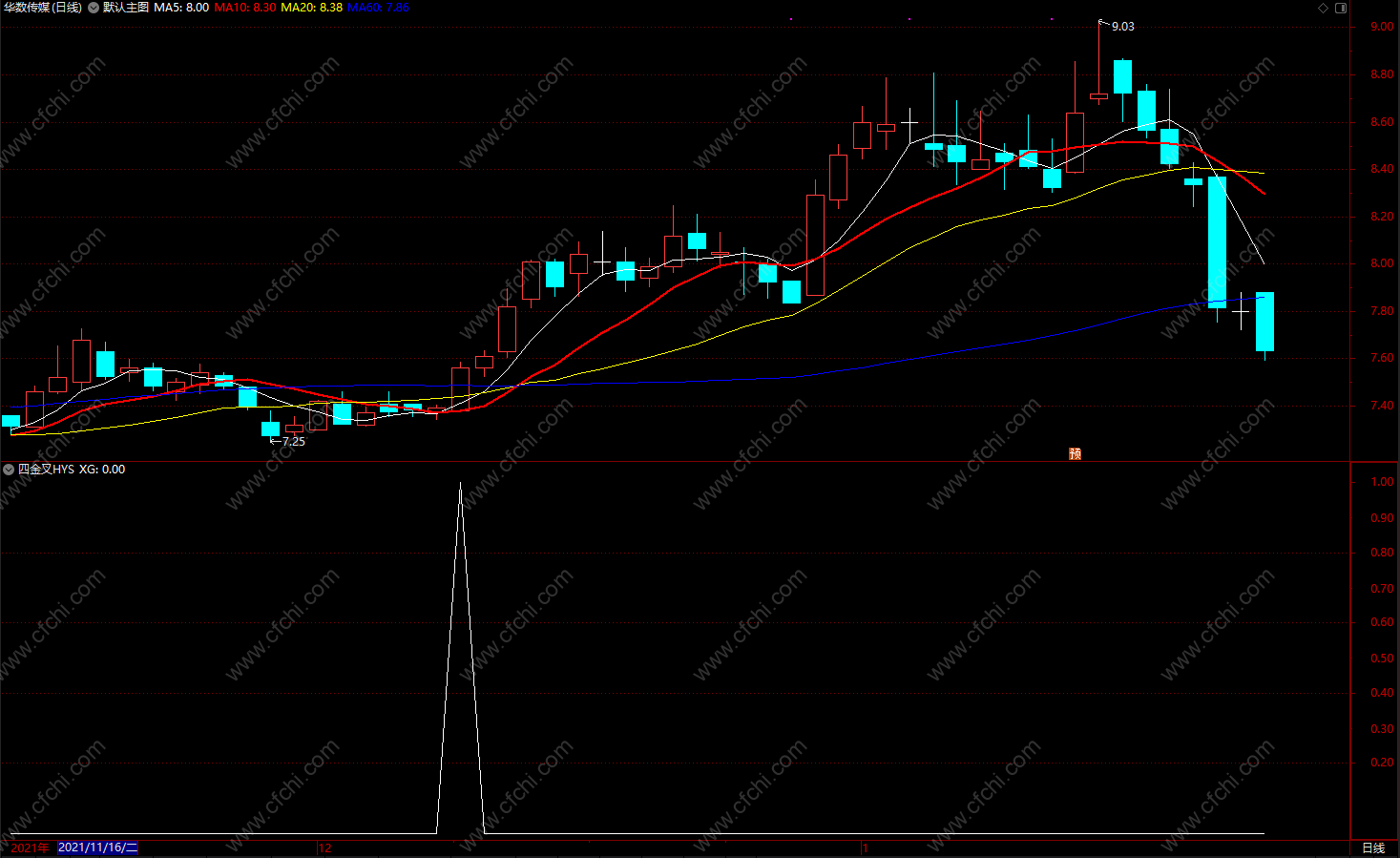Click the 默认主图 main chart label
Screen dimensions: 1400x858
coord(126,8)
